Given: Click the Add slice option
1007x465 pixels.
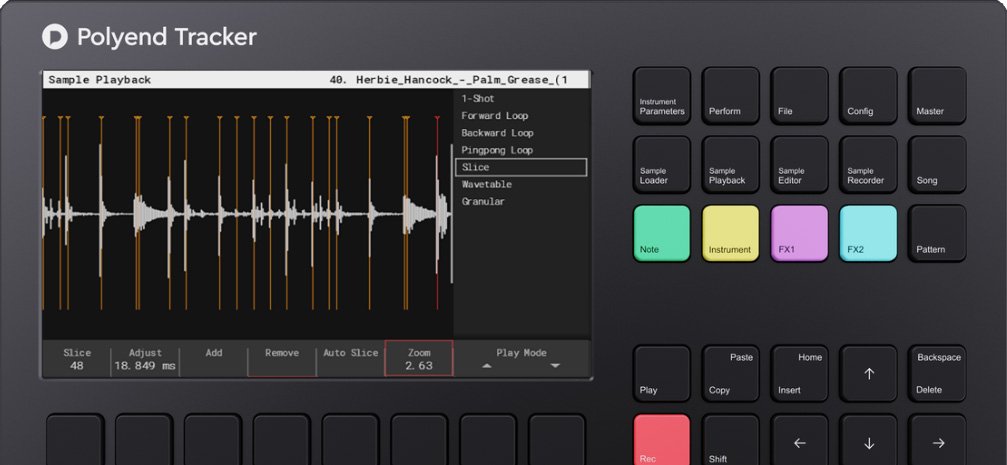Looking at the screenshot, I should (214, 359).
